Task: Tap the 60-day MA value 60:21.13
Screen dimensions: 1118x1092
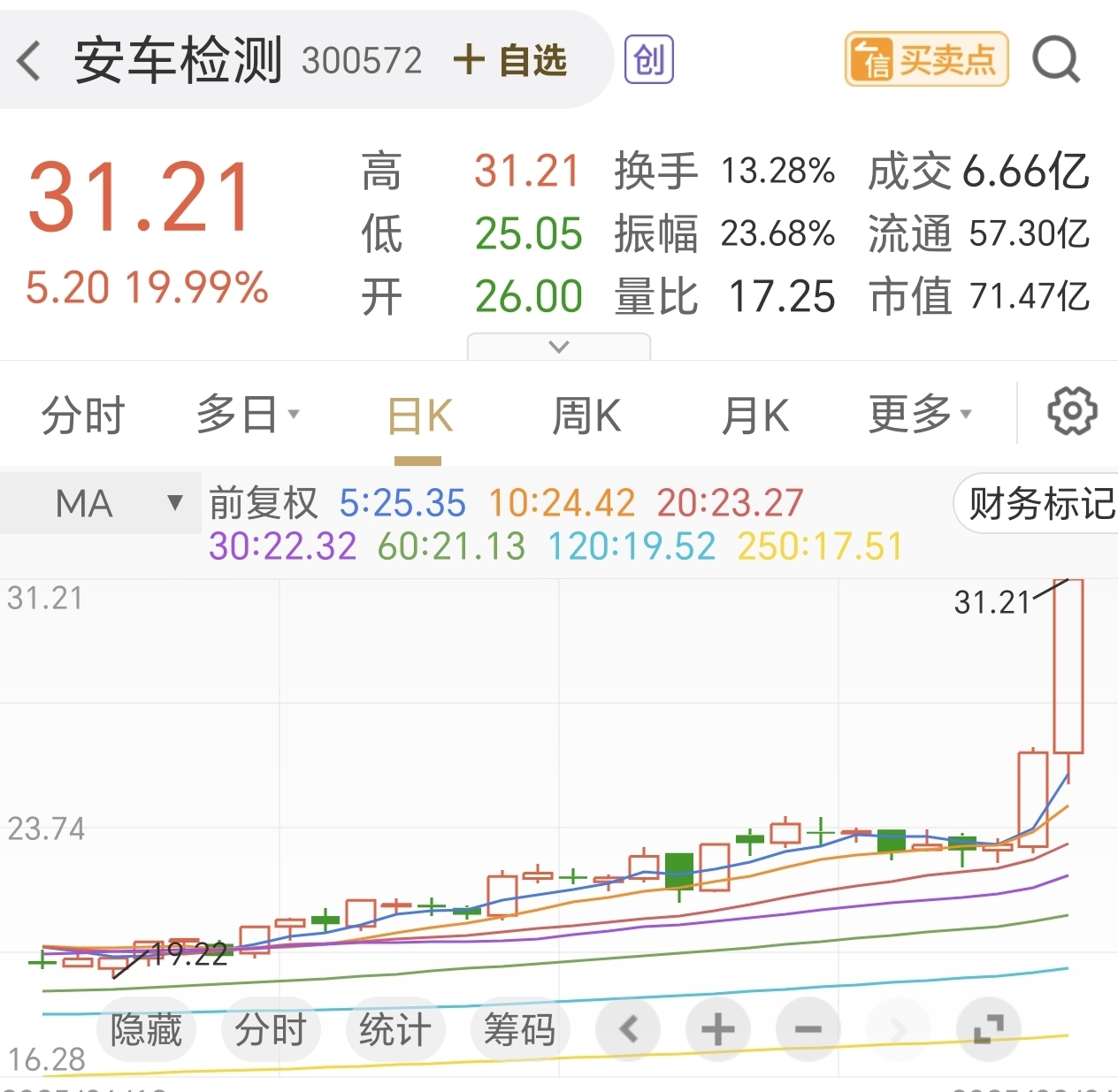Action: 451,546
